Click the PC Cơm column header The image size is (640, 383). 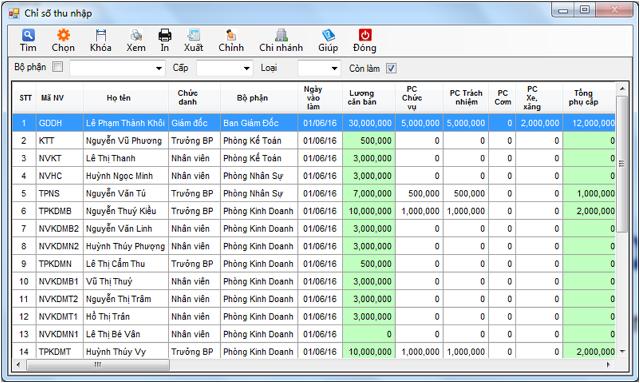coord(502,98)
